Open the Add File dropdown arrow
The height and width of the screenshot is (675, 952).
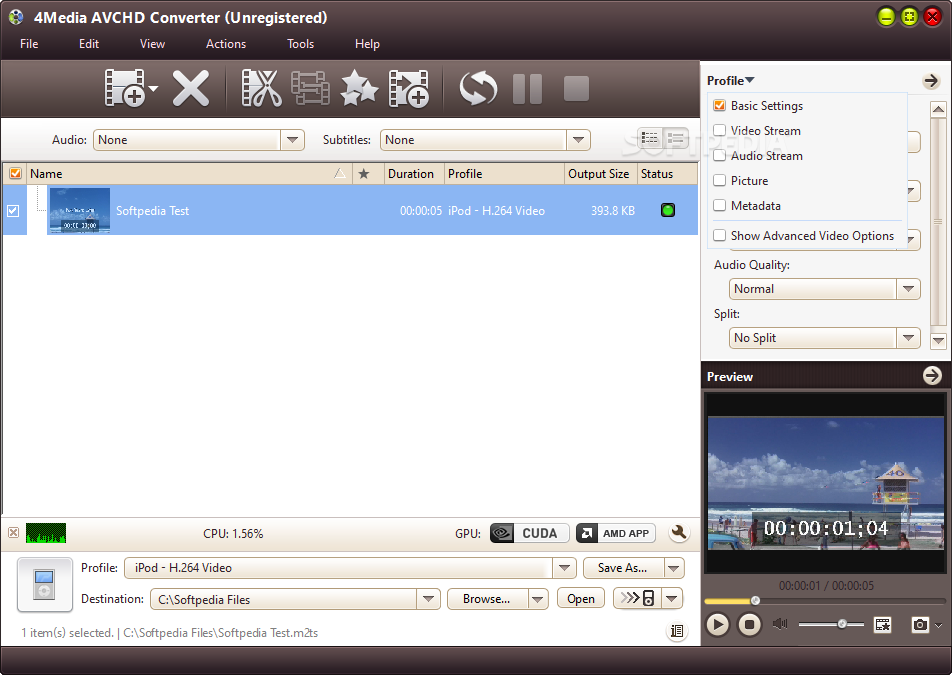[153, 89]
